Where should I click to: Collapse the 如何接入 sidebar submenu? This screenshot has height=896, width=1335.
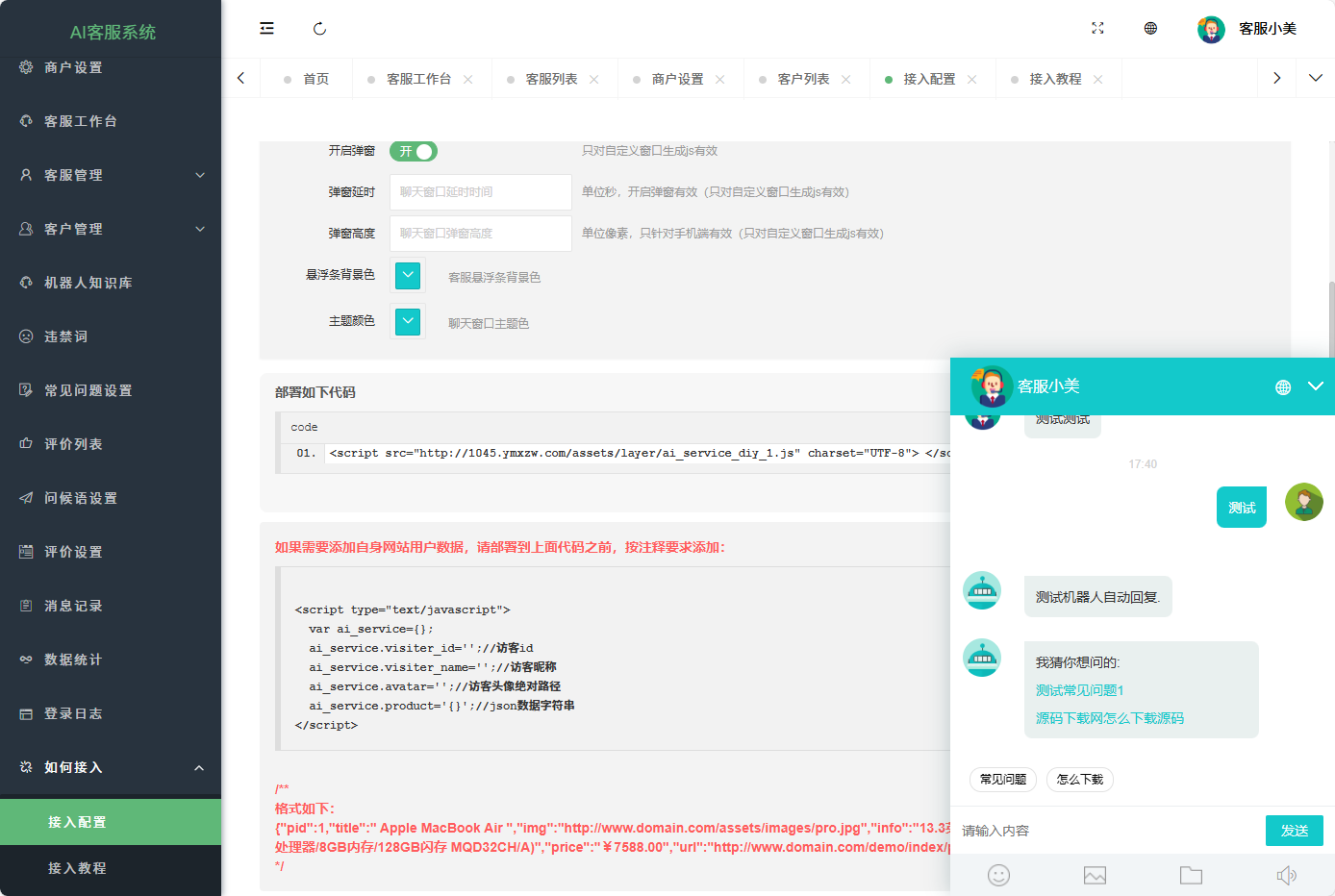199,767
